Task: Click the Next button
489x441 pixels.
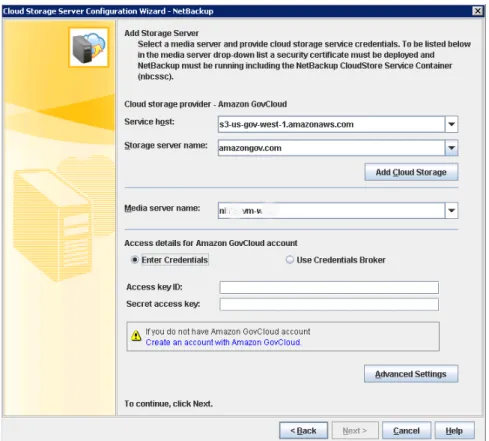Action: 355,430
